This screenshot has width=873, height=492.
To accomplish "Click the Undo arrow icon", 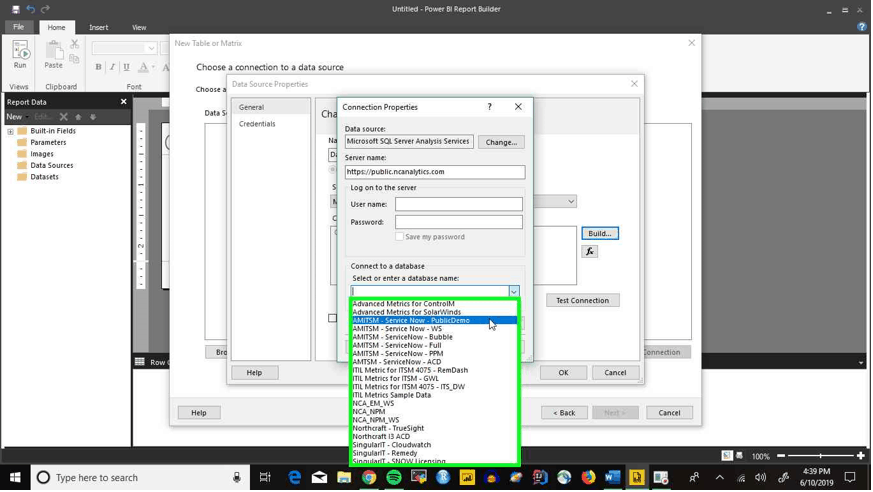I will point(31,9).
